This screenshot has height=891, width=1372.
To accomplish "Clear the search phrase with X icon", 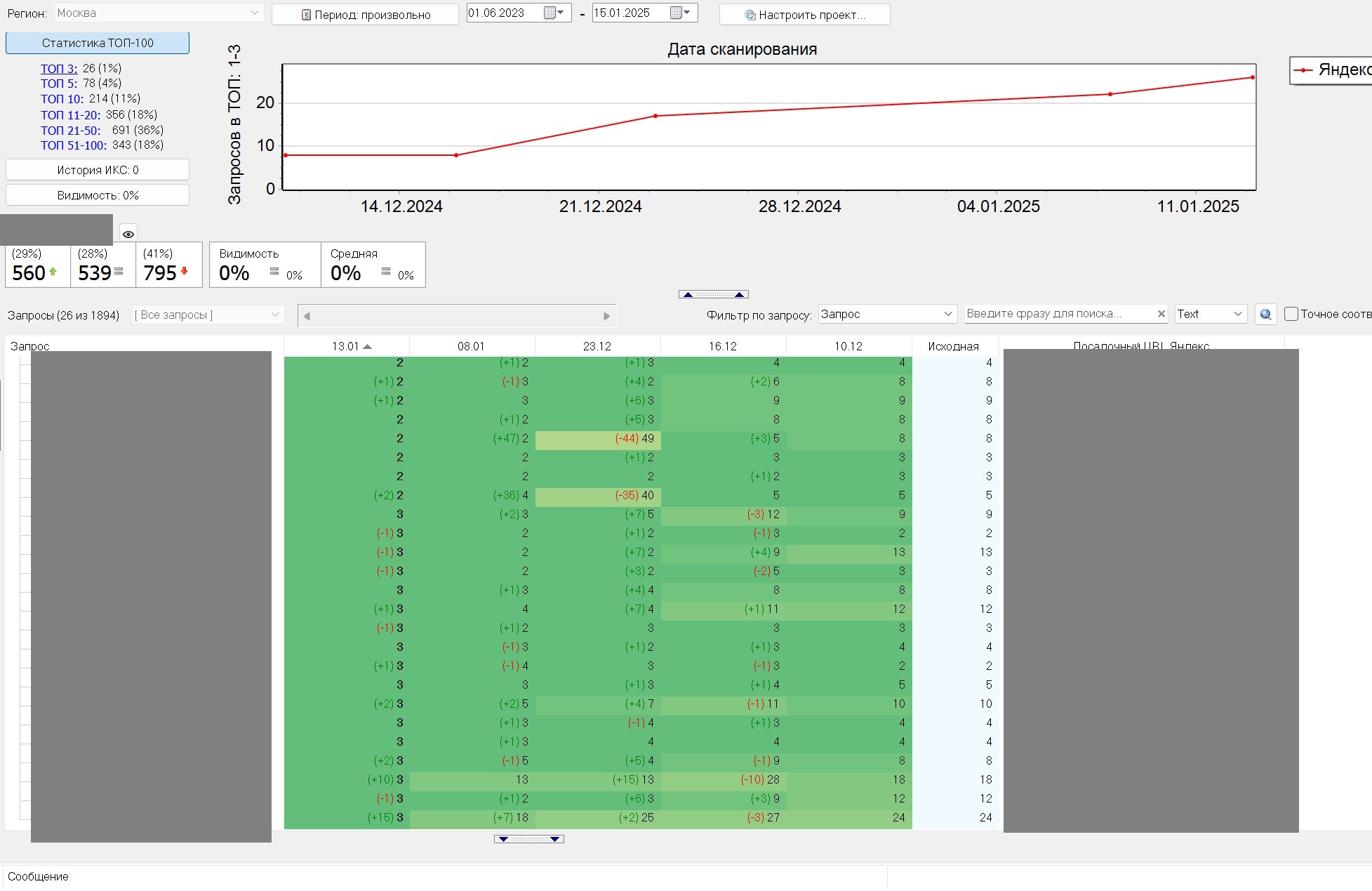I will [x=1161, y=314].
